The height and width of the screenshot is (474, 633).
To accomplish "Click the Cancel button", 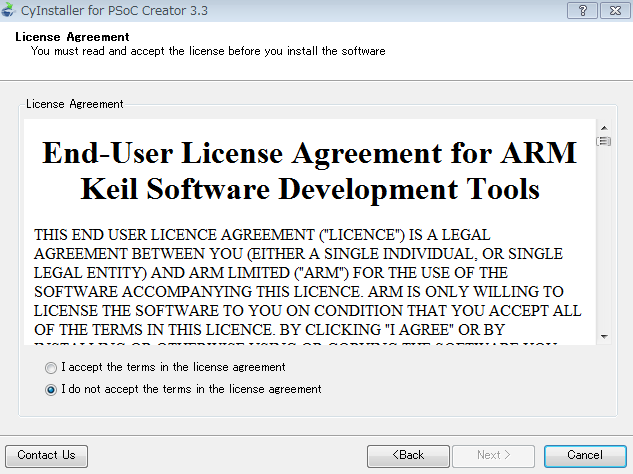I will pyautogui.click(x=585, y=456).
